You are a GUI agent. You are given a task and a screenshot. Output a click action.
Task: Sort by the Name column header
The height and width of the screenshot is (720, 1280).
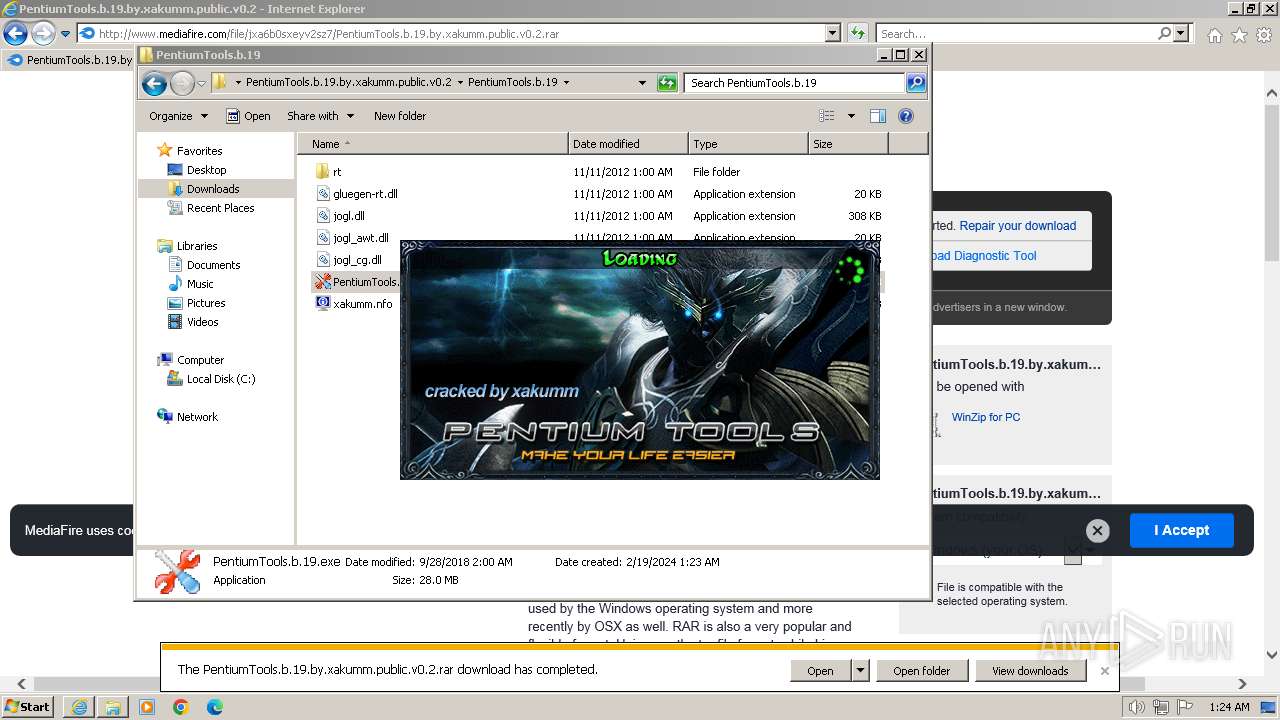[x=432, y=144]
